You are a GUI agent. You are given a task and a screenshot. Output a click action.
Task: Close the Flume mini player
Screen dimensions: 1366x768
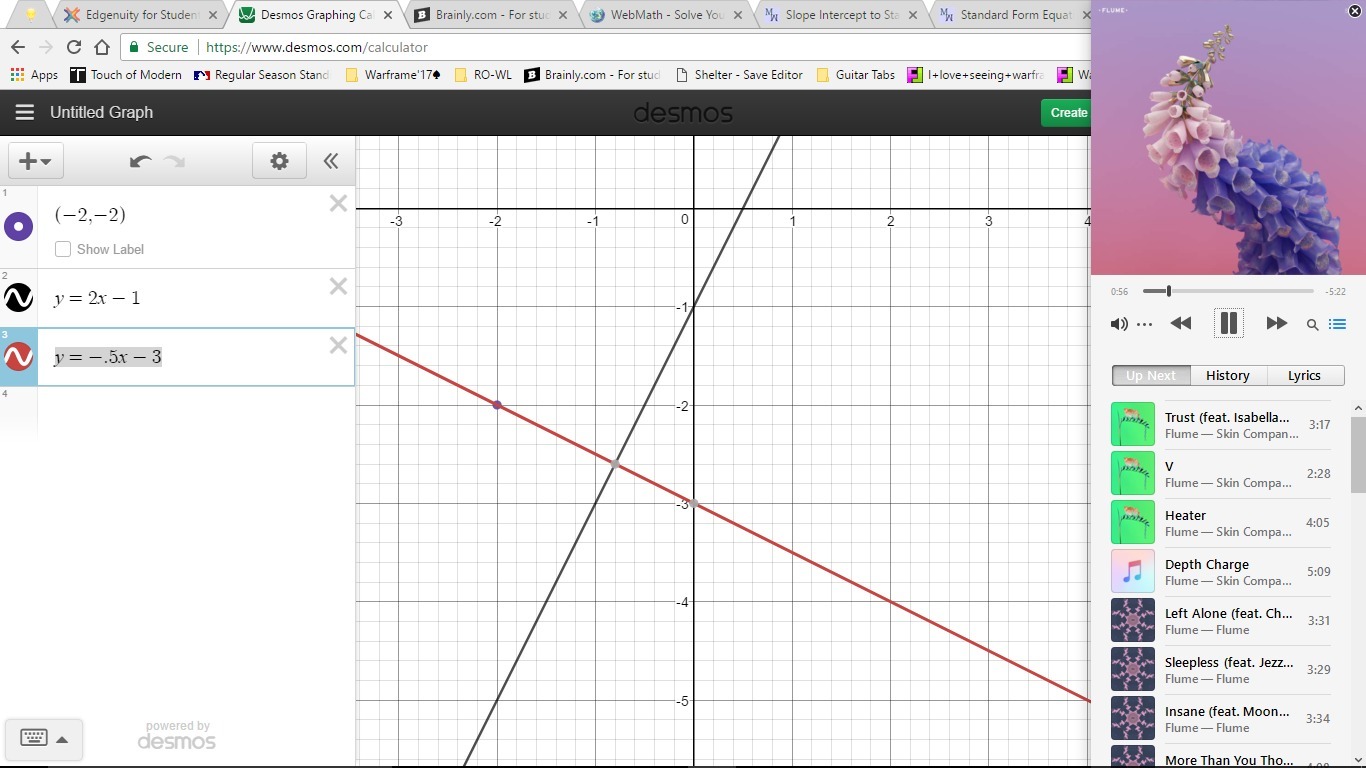pyautogui.click(x=1355, y=10)
